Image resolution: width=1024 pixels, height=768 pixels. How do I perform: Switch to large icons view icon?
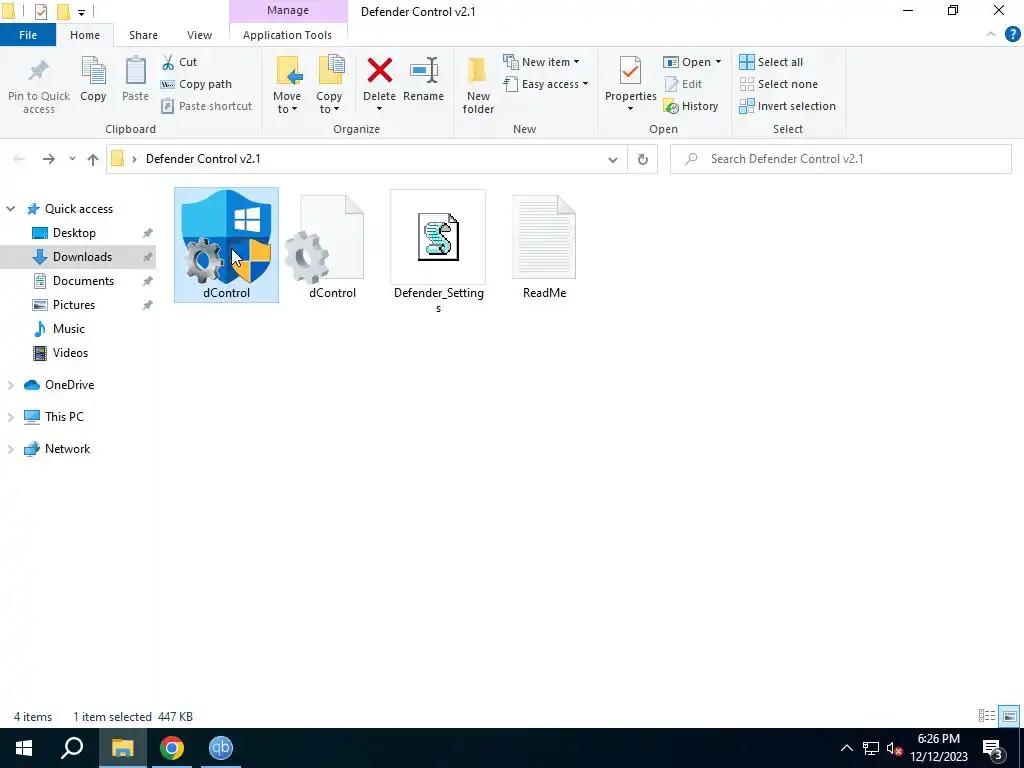[1010, 716]
